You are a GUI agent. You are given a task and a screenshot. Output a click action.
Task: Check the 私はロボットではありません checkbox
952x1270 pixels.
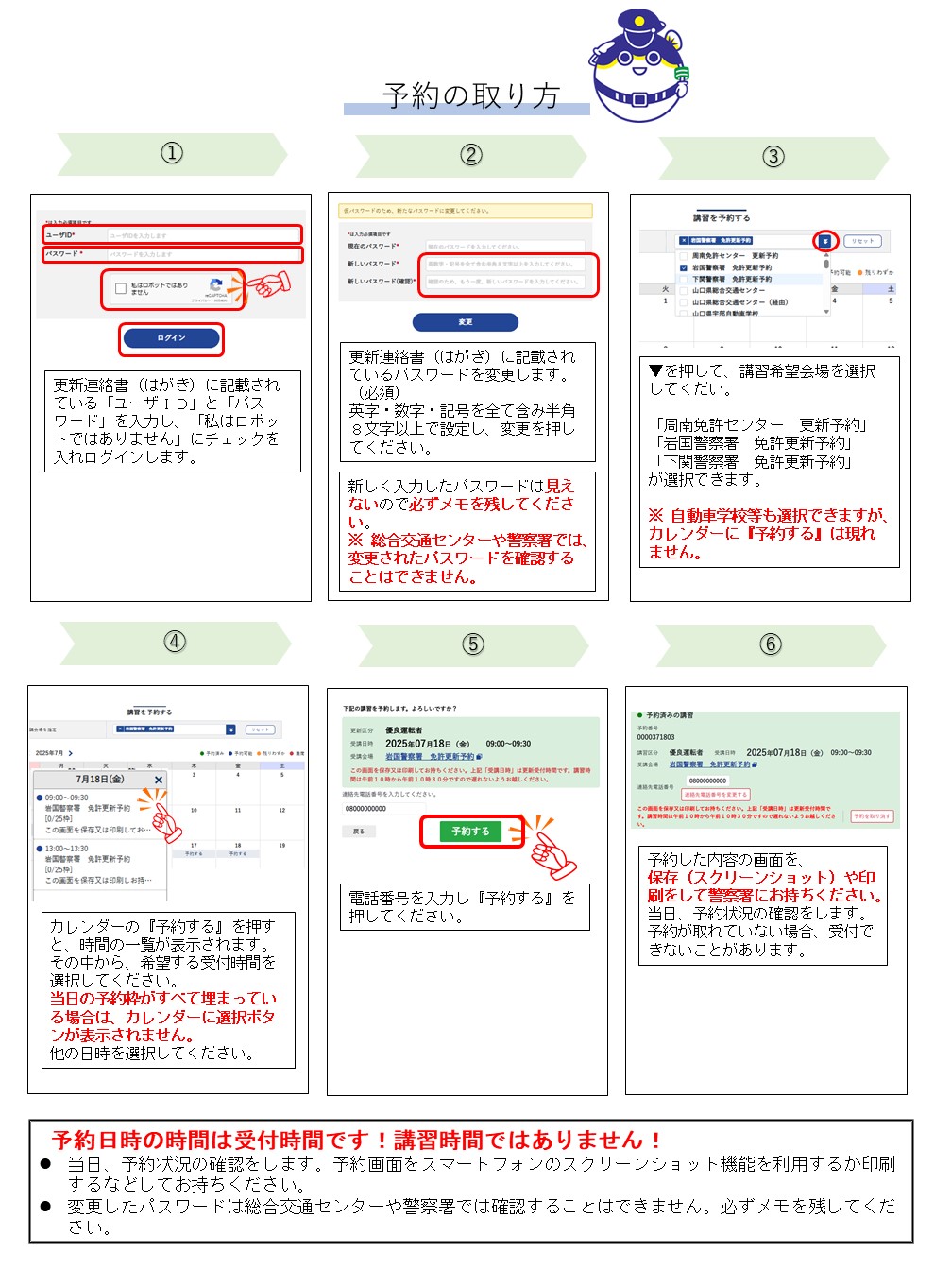121,289
